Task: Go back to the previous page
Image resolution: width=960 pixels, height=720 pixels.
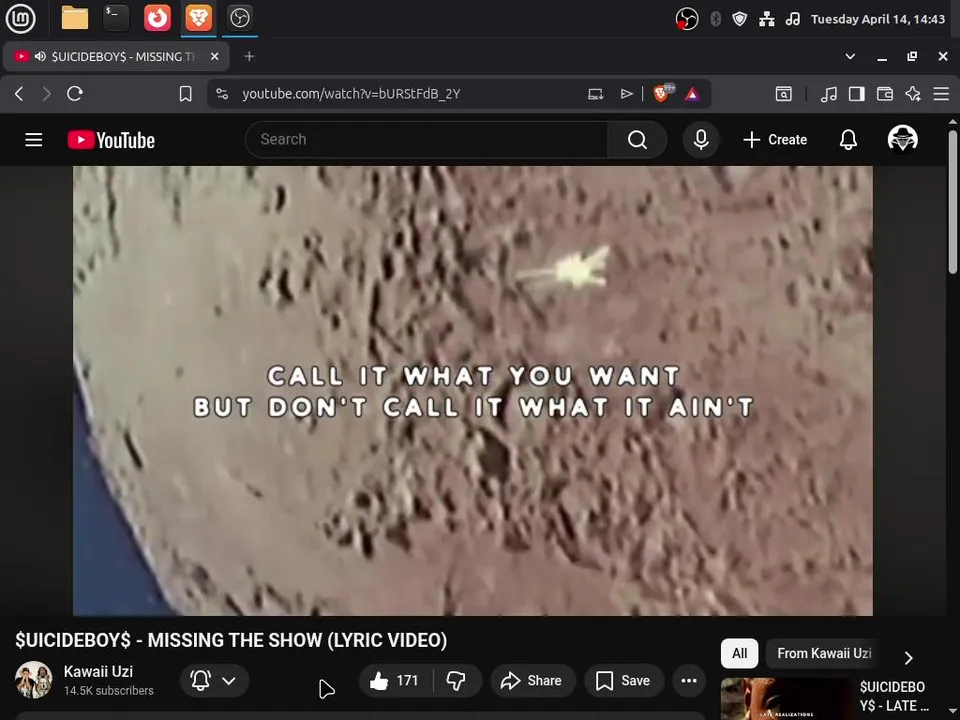Action: 19,94
